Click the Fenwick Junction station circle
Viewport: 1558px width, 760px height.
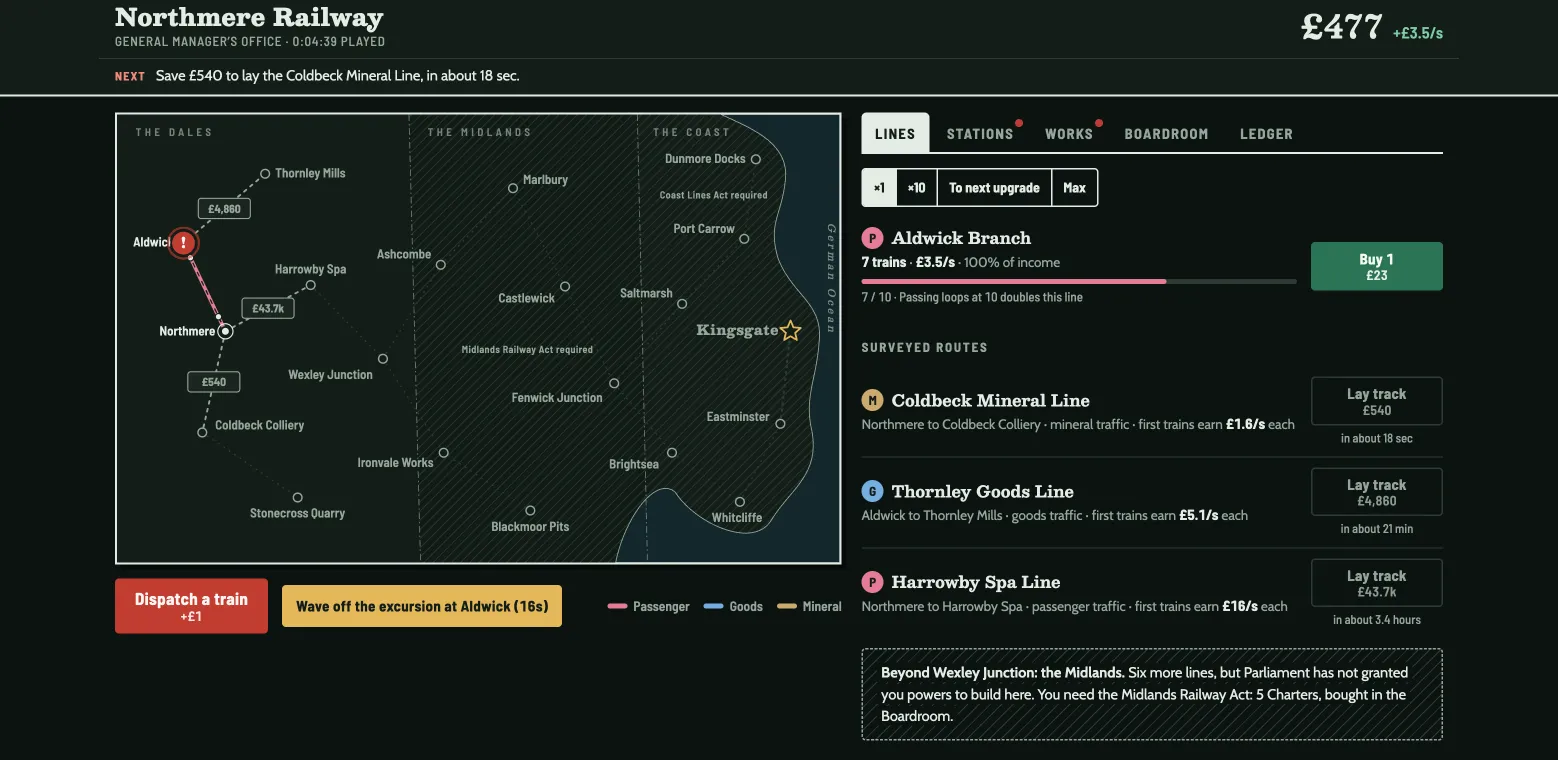[614, 383]
